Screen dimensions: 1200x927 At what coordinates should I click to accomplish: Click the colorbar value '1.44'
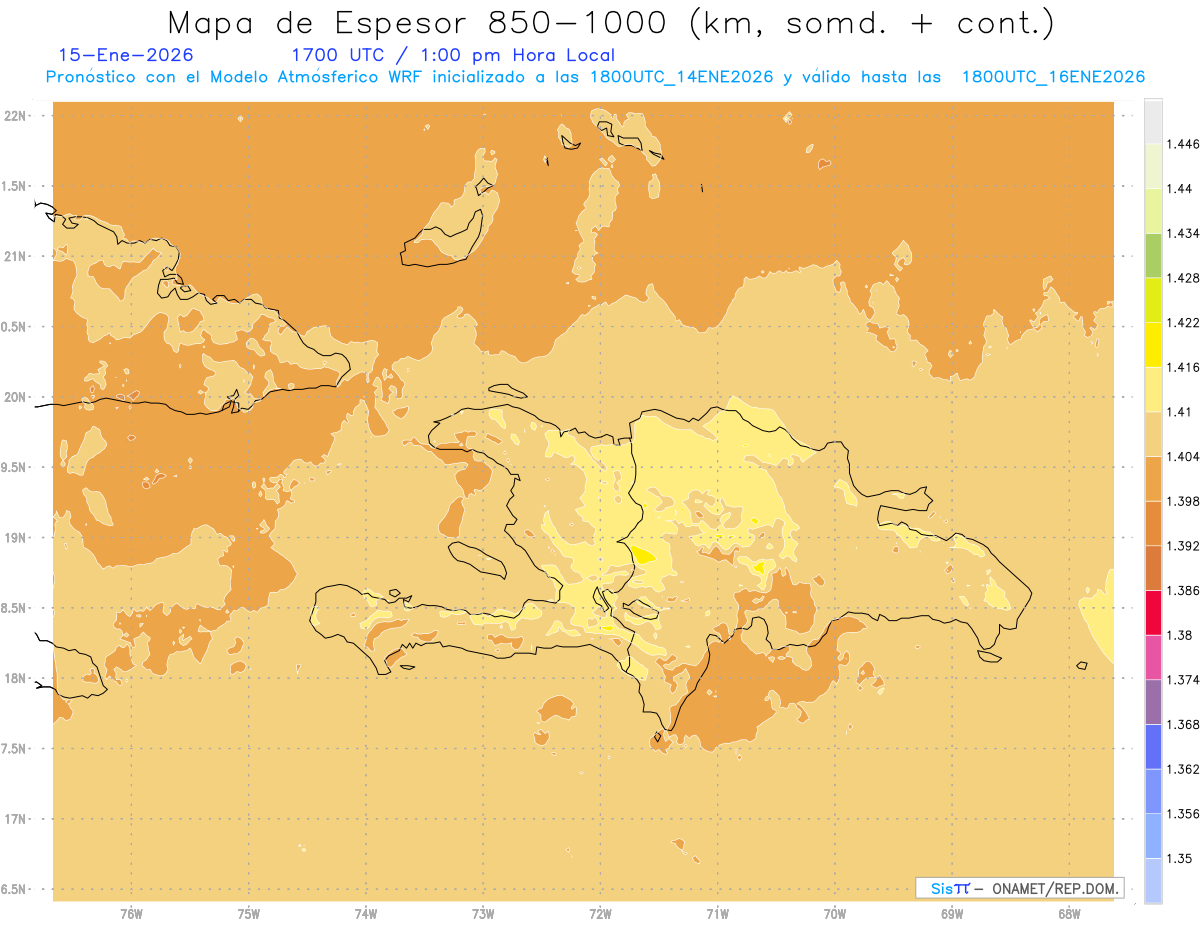(1179, 188)
